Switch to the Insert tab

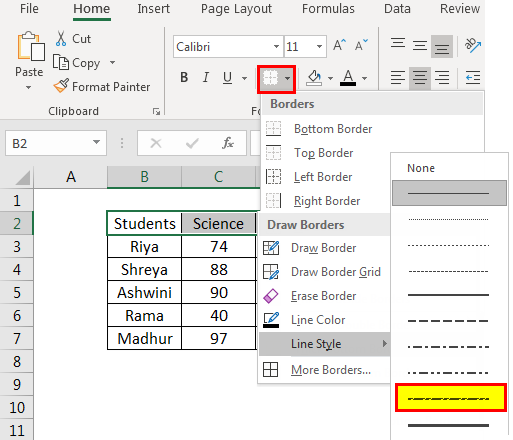154,9
